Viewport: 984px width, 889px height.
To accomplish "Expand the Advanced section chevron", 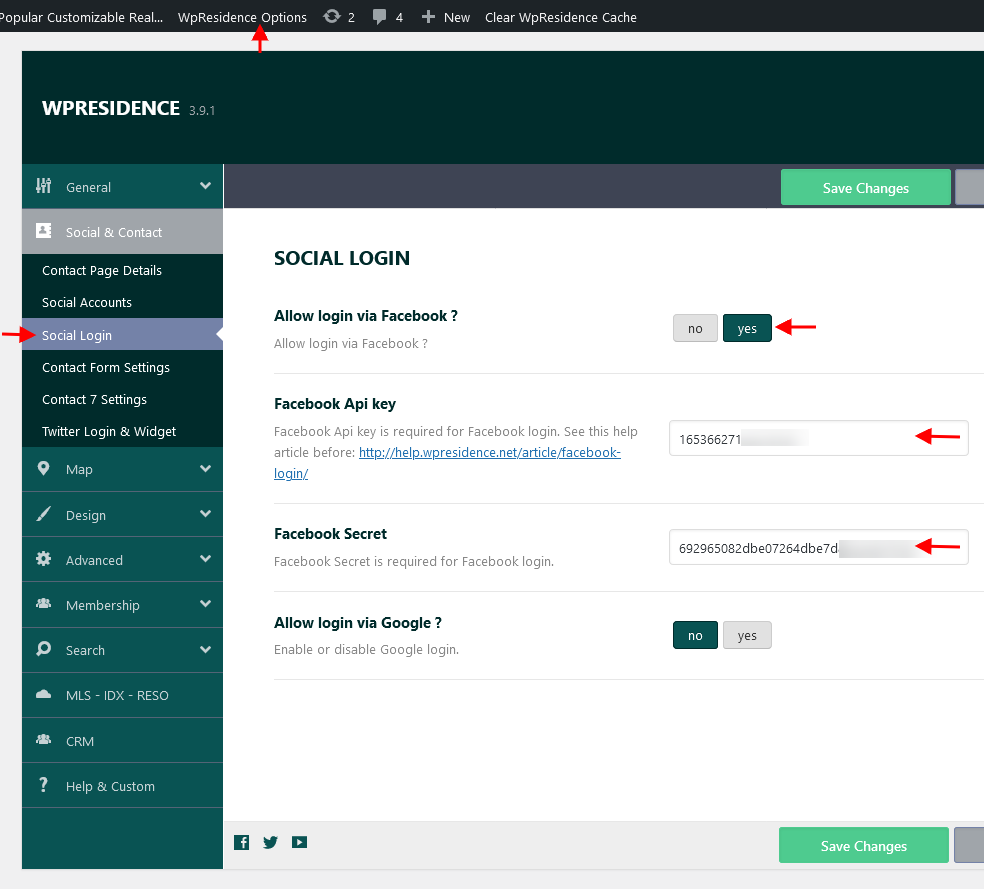I will pos(205,559).
